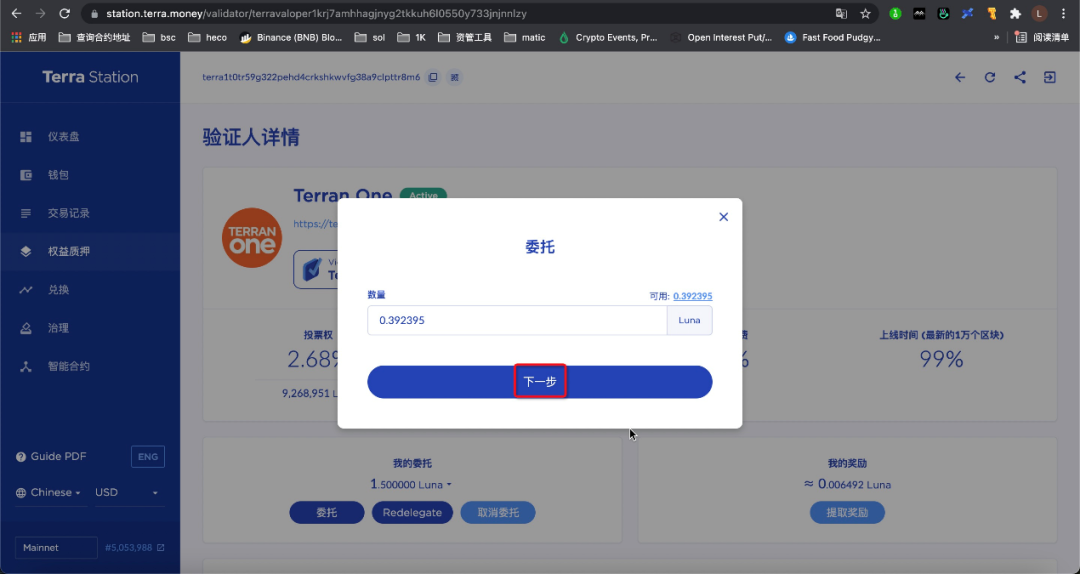Open the Mainnet network selector
This screenshot has height=574, width=1080.
click(x=55, y=547)
